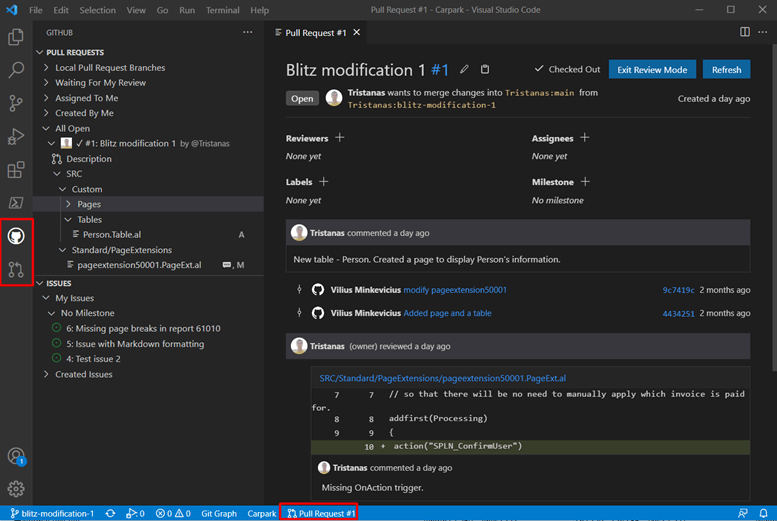Open commit link 9c7419c
This screenshot has height=521, width=777.
678,290
